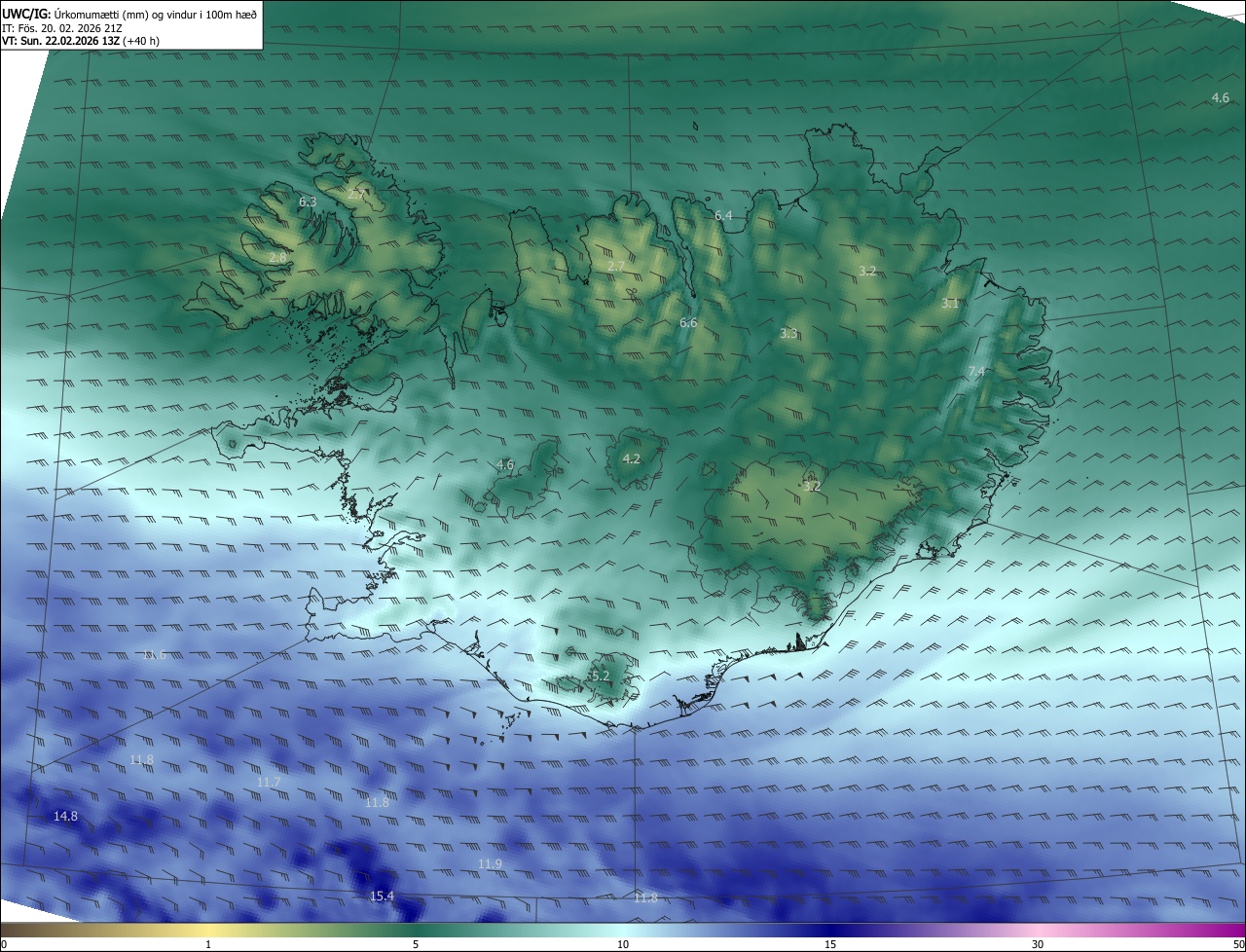1246x952 pixels.
Task: Click the 4.2 value on Hofsjökull
Action: (x=631, y=458)
